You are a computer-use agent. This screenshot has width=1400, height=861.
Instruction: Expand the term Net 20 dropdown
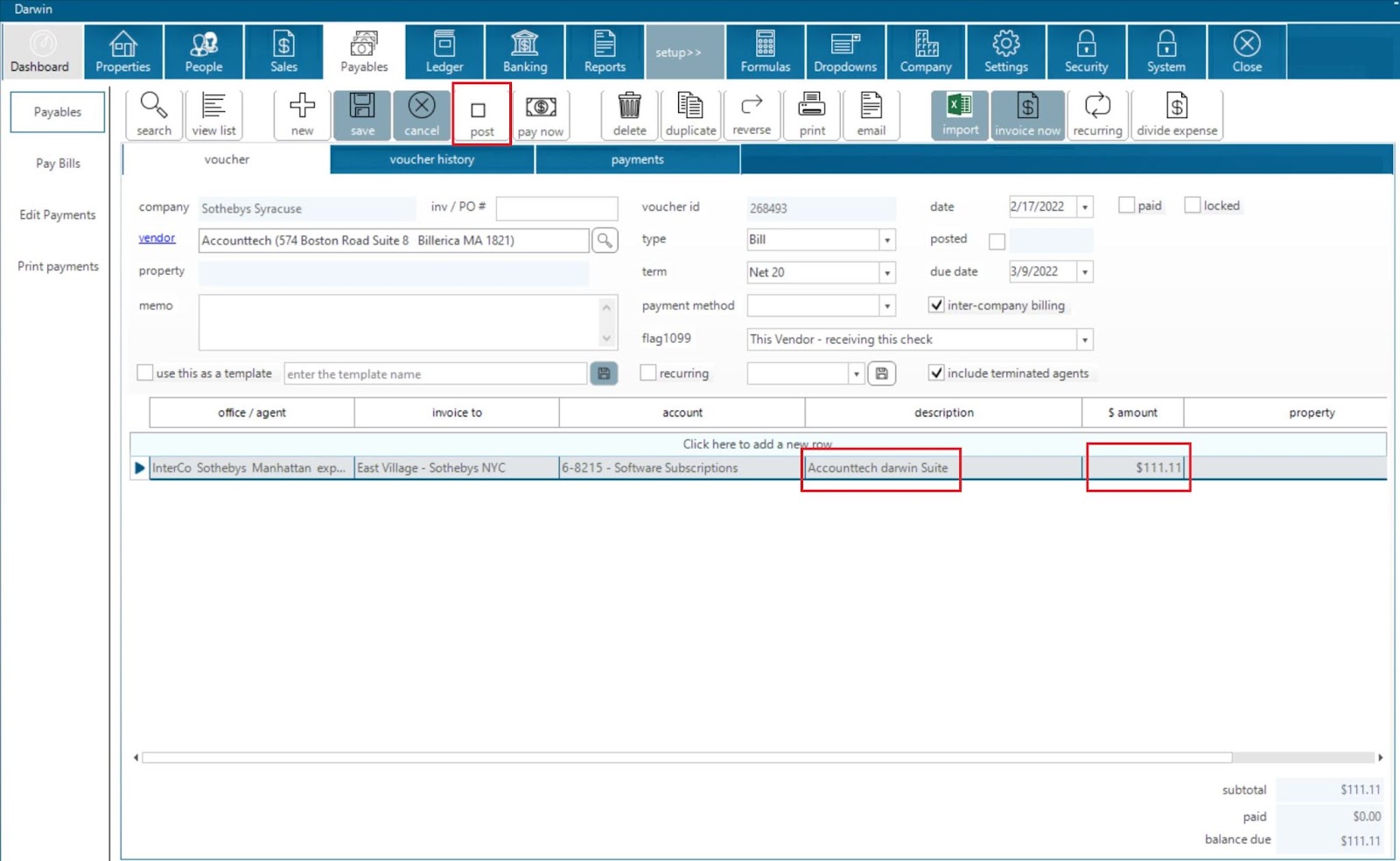(x=886, y=273)
